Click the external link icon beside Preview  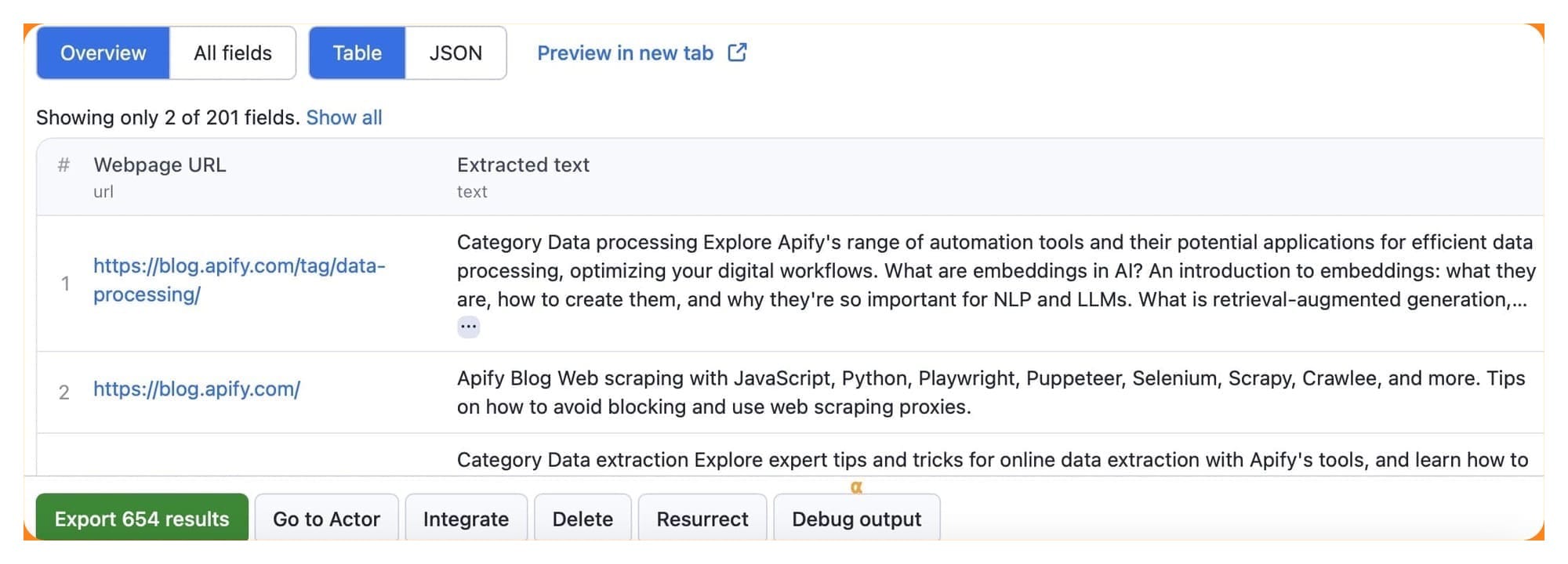click(x=736, y=52)
